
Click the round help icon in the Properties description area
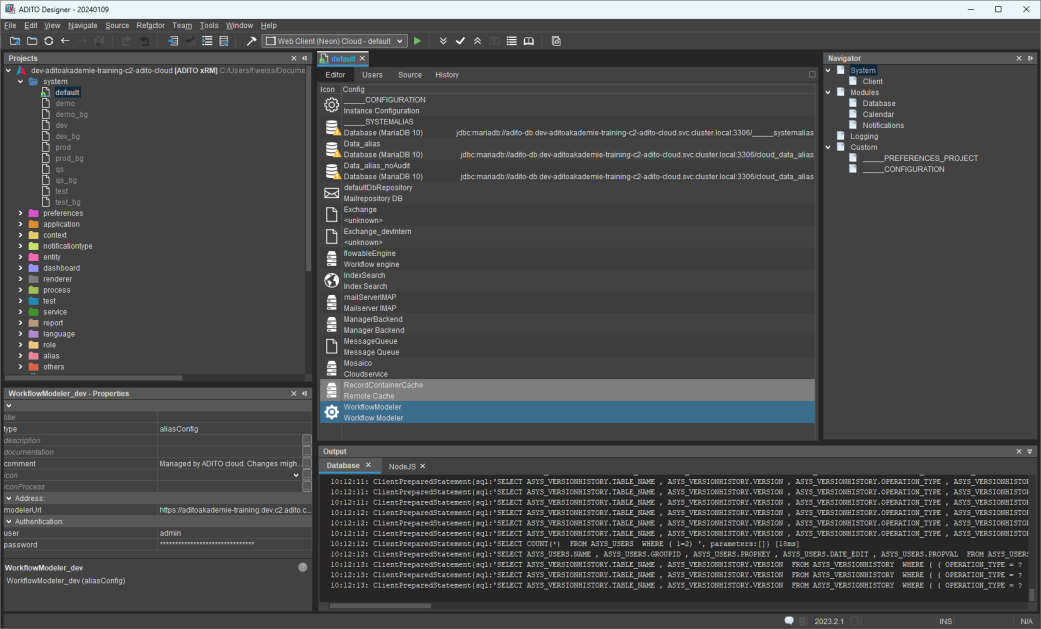click(x=302, y=567)
